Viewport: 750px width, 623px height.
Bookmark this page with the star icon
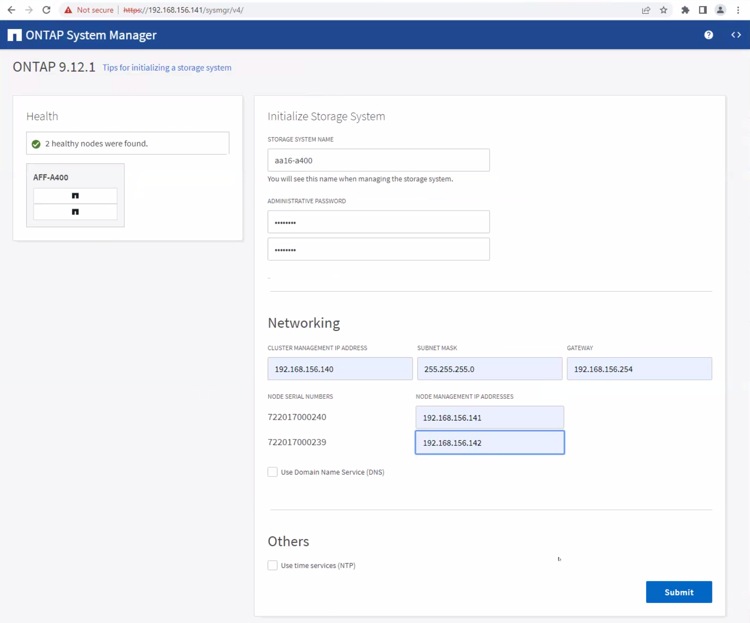[x=663, y=10]
